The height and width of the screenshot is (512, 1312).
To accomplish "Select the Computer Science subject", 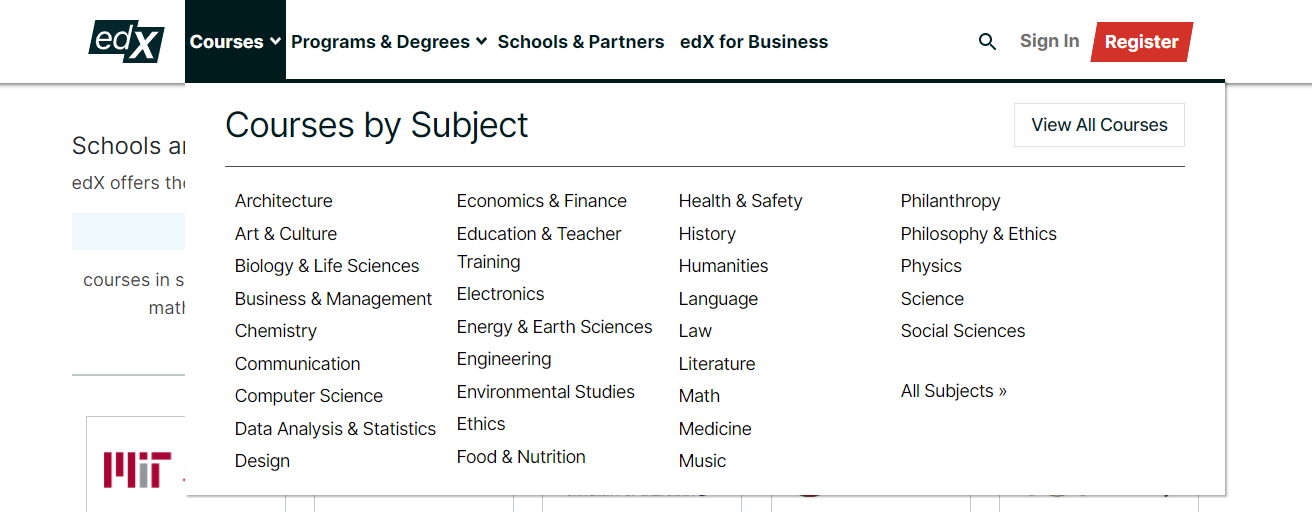I will (309, 396).
